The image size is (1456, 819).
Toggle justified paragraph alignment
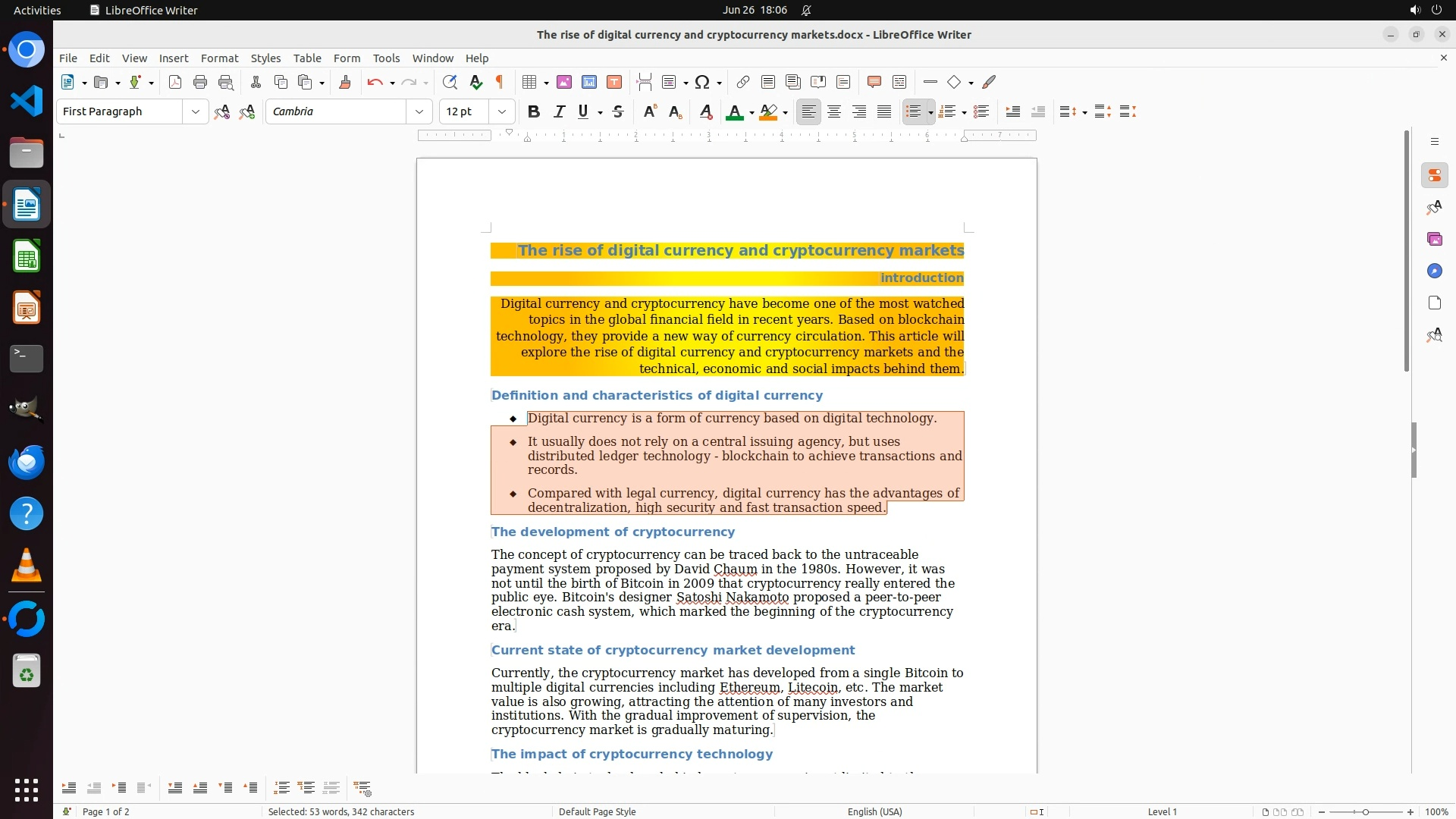pos(884,111)
